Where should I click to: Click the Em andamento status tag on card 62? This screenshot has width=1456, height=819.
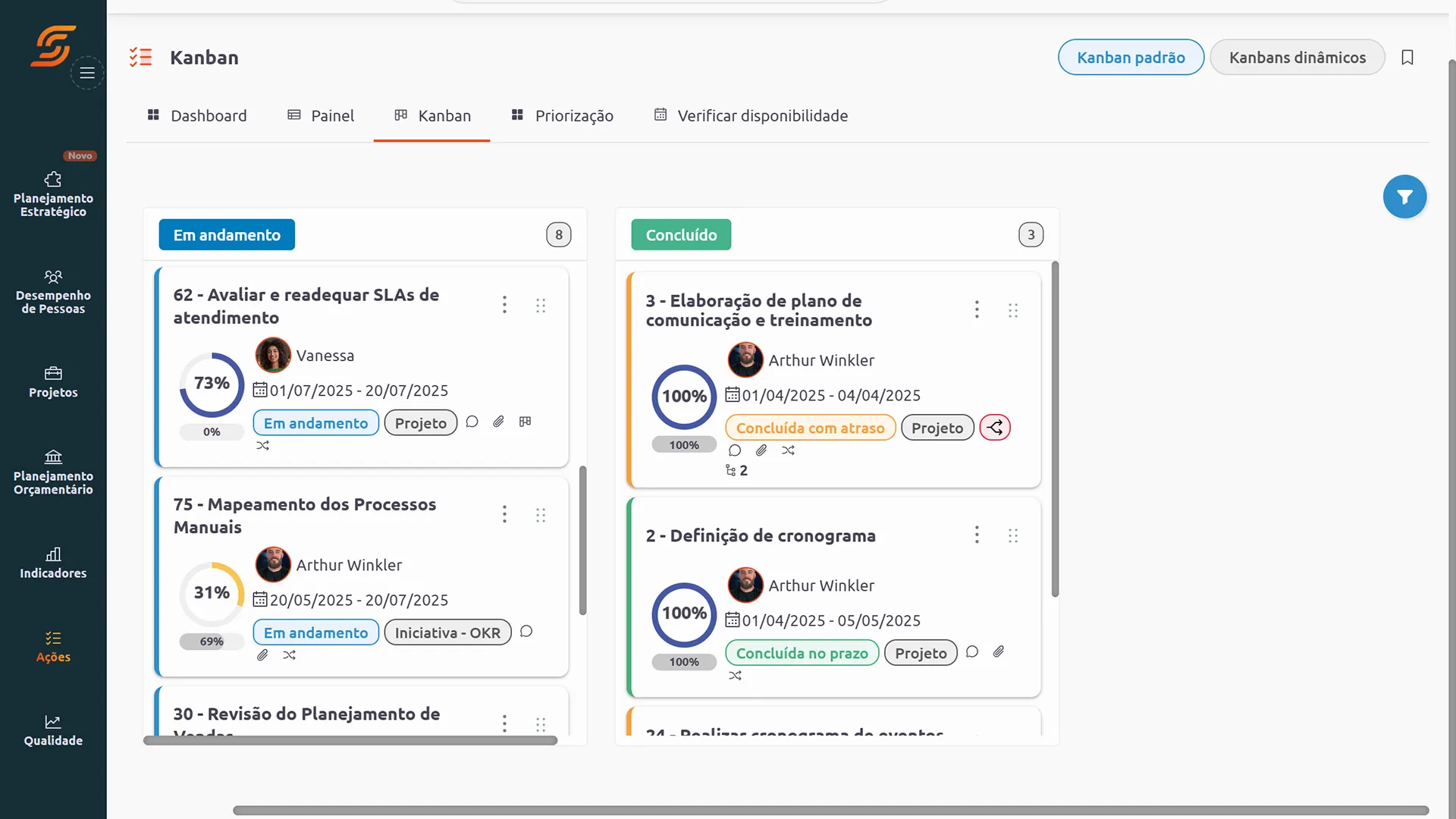point(315,423)
